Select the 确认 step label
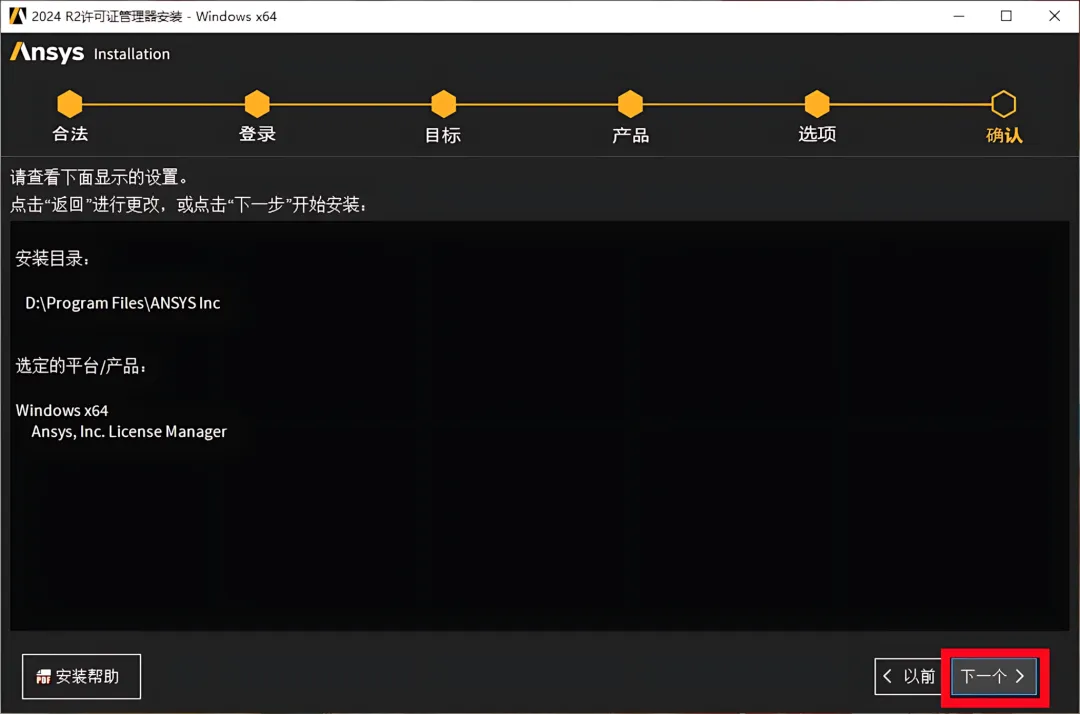The height and width of the screenshot is (714, 1080). (x=1004, y=135)
